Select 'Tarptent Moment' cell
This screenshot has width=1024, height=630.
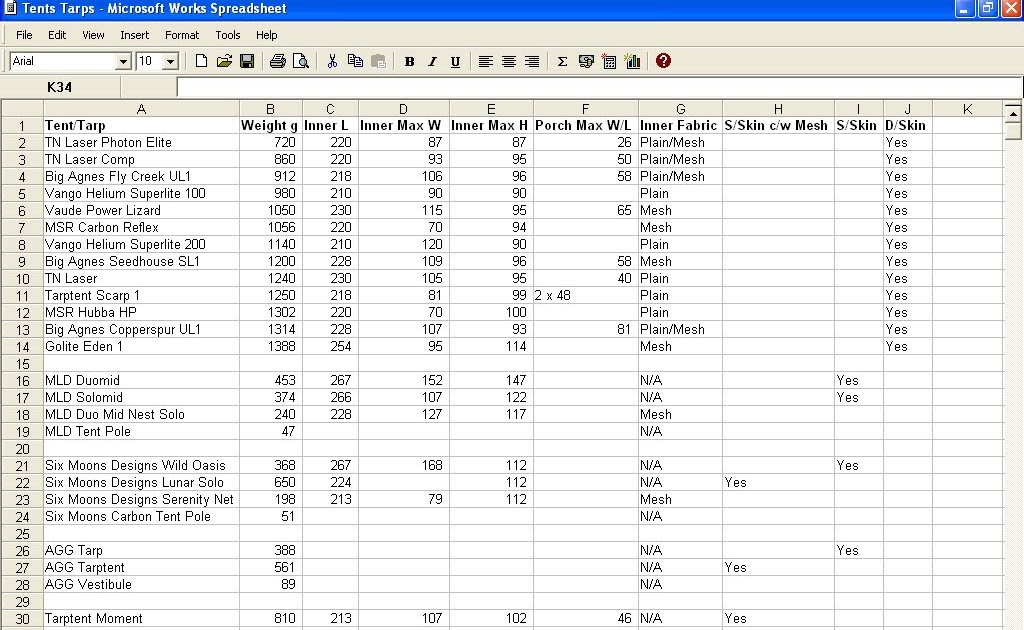click(141, 618)
